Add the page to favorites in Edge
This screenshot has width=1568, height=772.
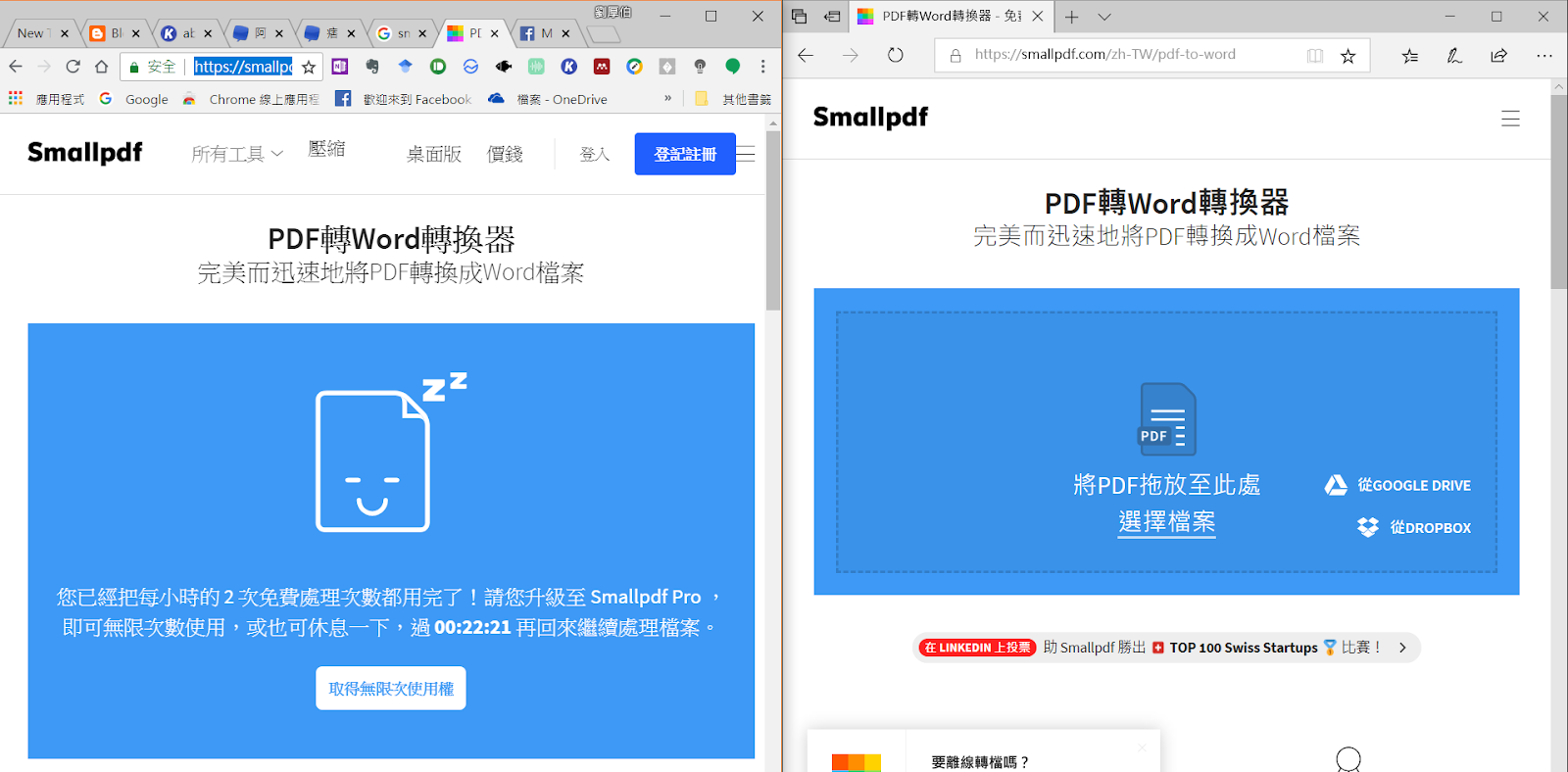(x=1348, y=56)
